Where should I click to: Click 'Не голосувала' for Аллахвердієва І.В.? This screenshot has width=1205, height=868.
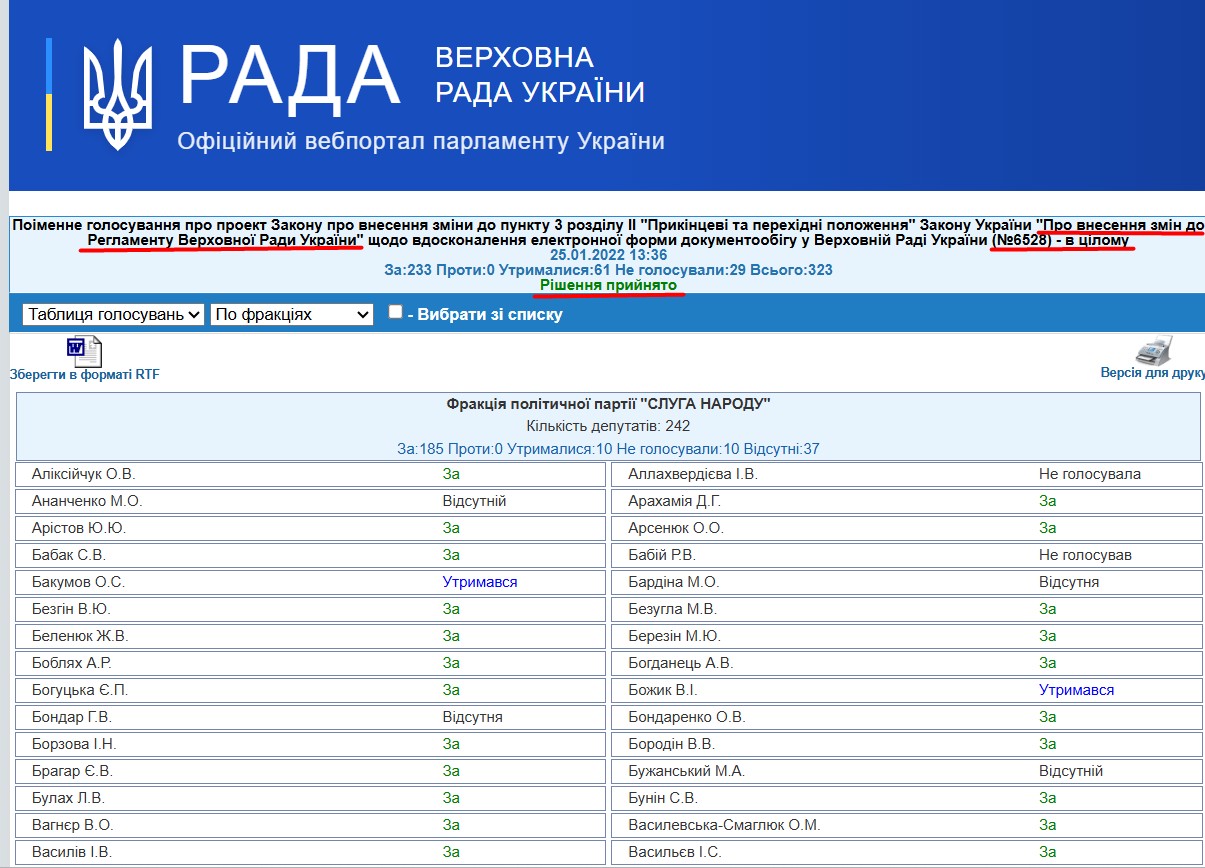pyautogui.click(x=1090, y=474)
